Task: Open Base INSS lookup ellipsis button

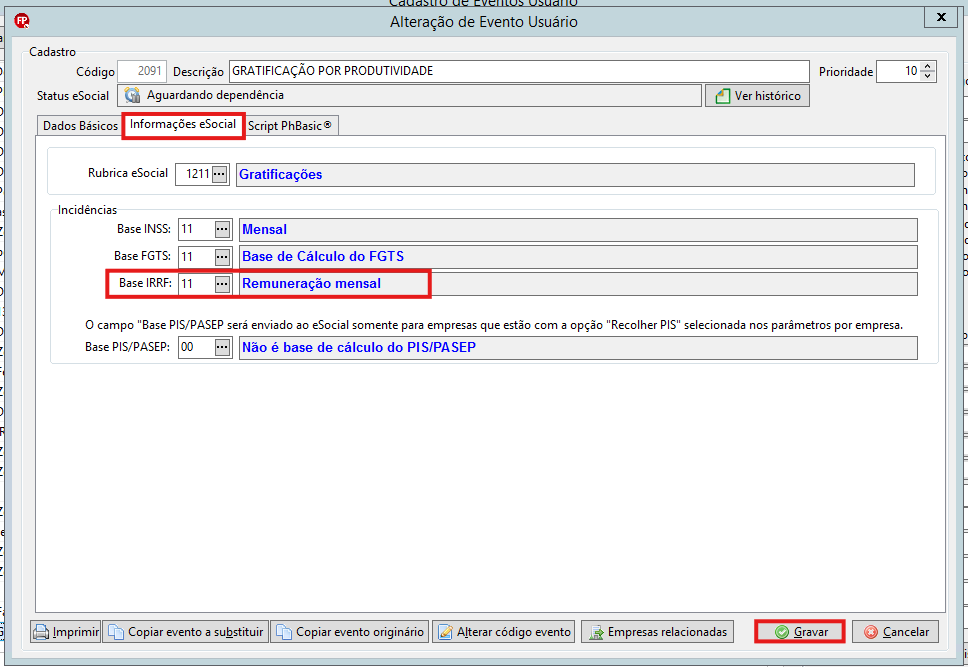Action: click(222, 230)
